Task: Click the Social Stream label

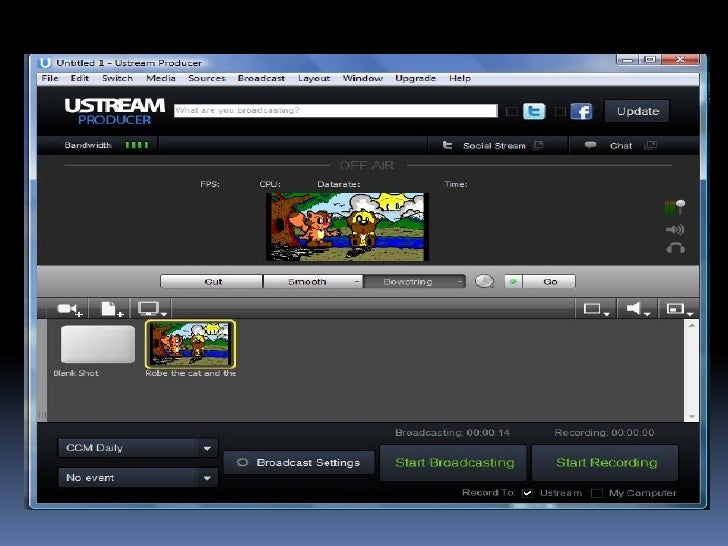Action: (x=494, y=146)
